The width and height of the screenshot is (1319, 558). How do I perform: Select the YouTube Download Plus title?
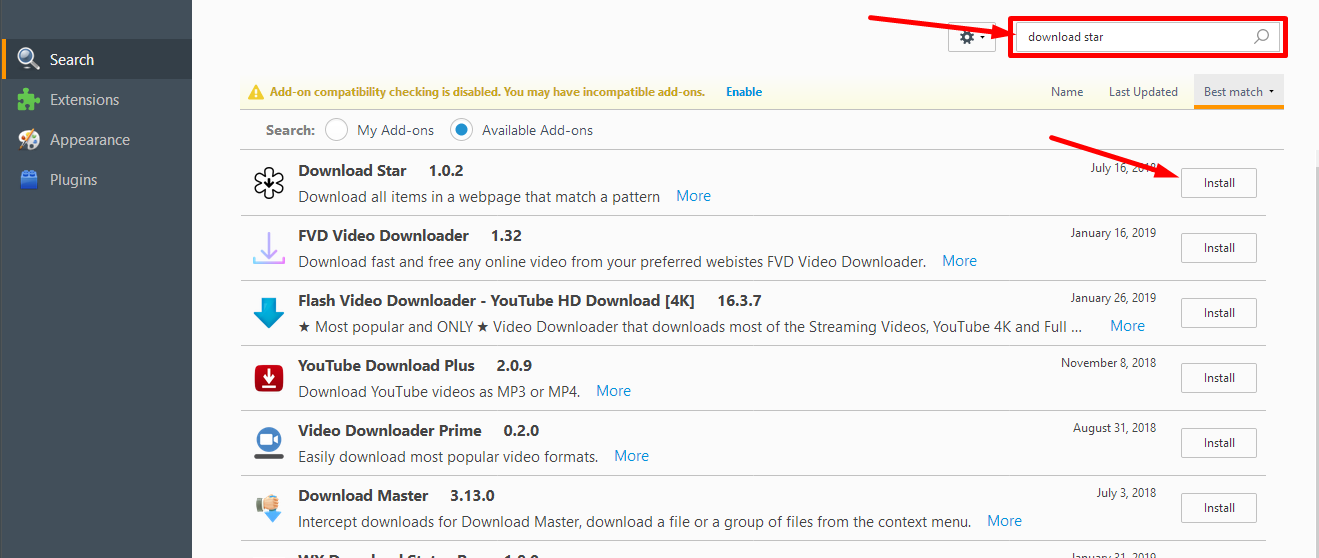point(387,366)
